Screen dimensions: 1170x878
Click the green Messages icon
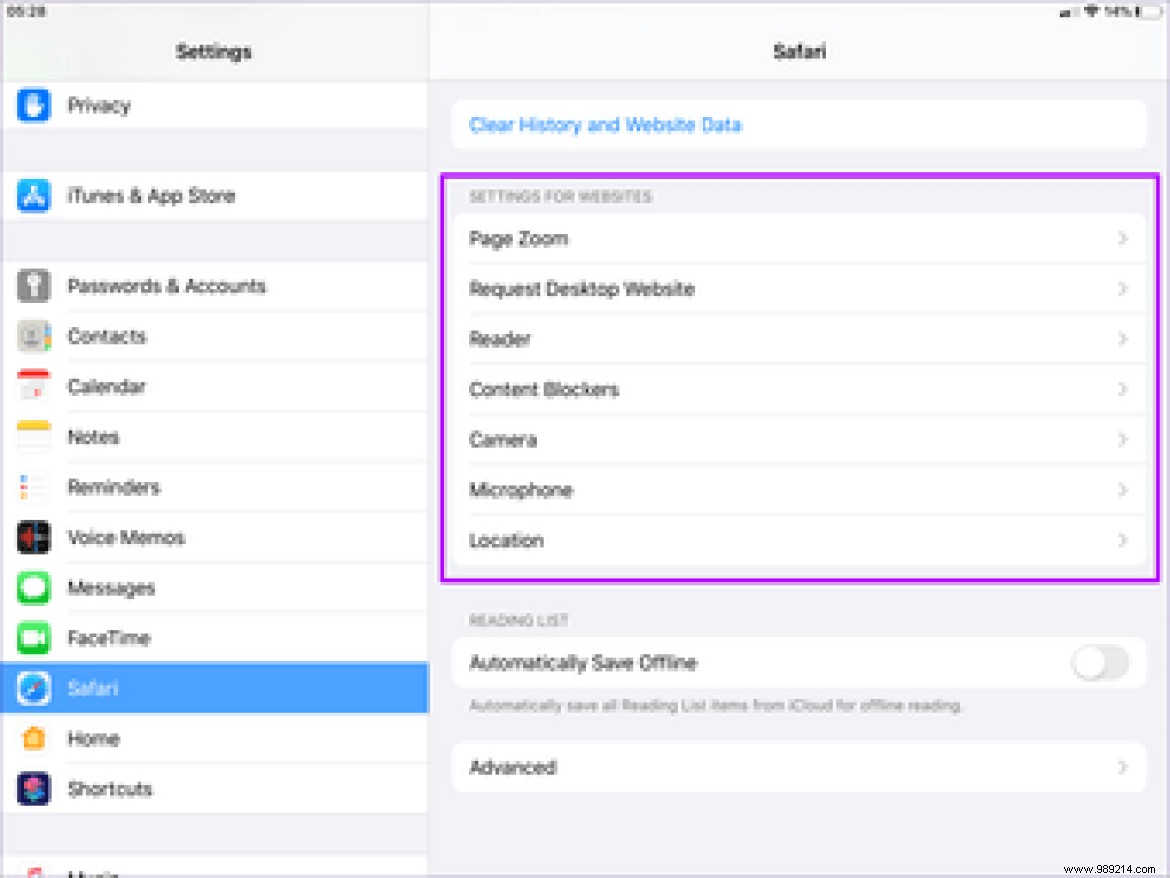[33, 588]
